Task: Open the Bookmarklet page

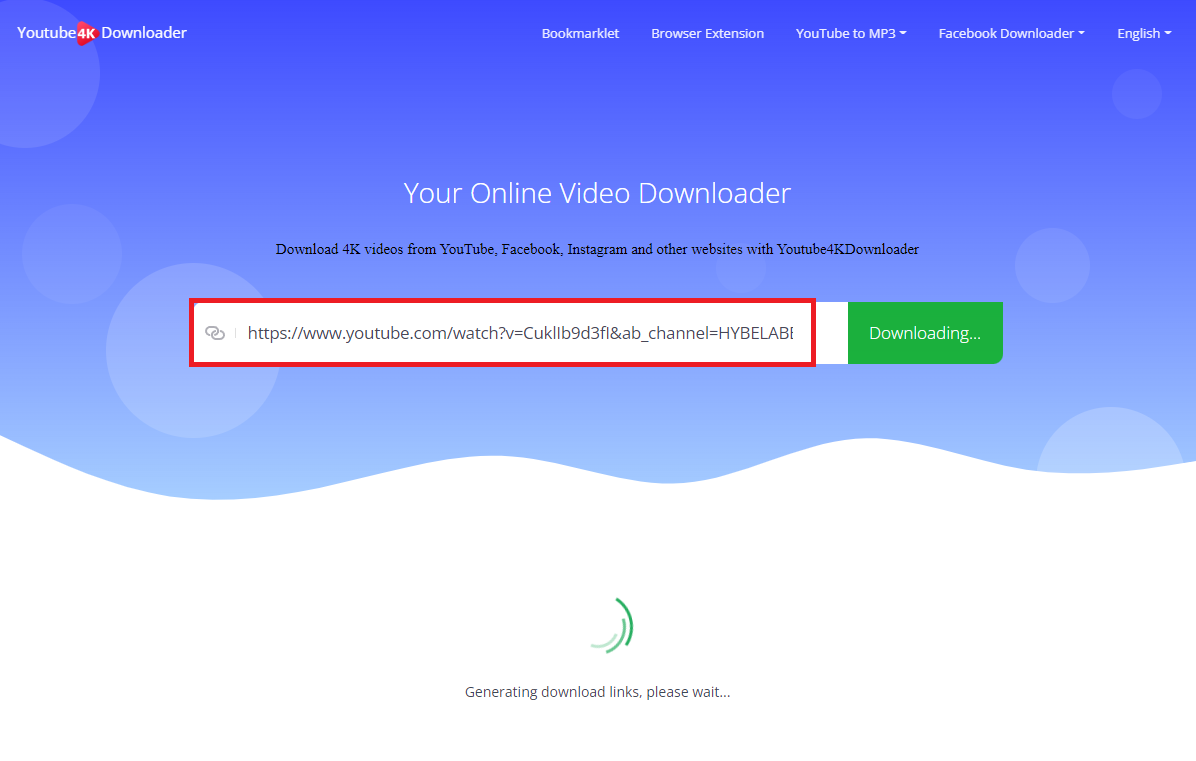Action: (x=580, y=34)
